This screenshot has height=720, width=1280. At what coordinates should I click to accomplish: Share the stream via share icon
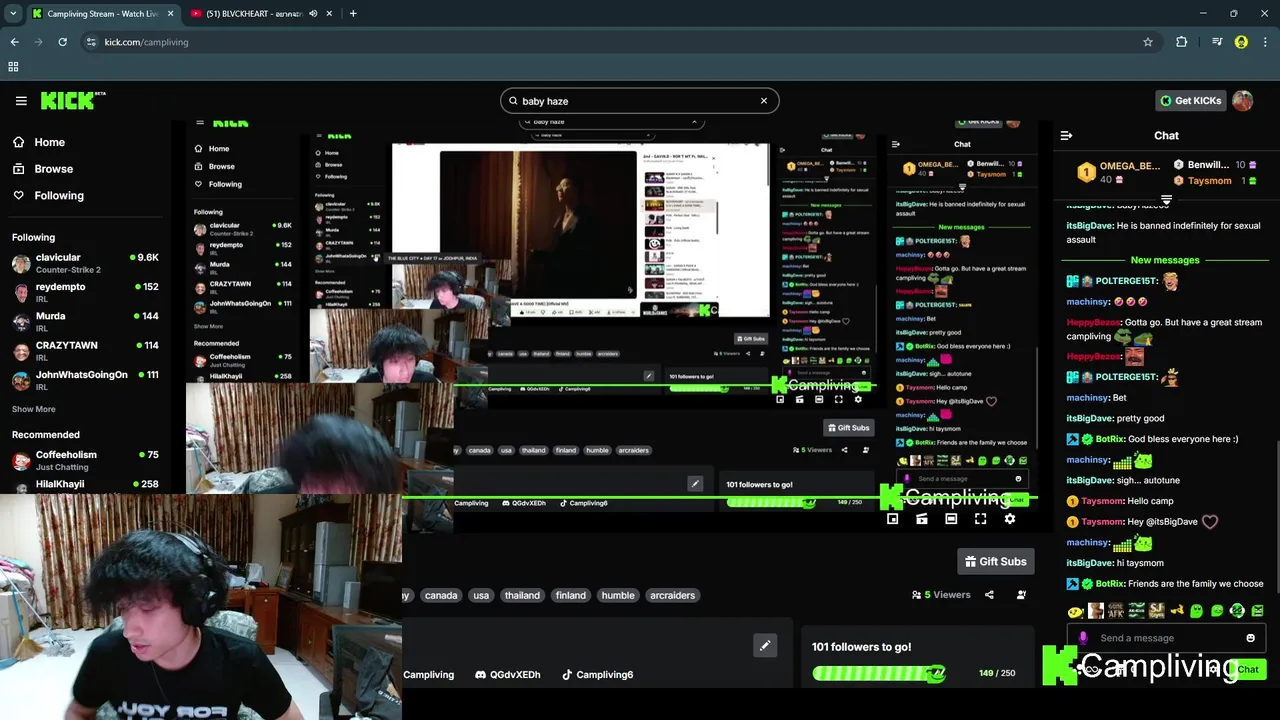[x=989, y=595]
